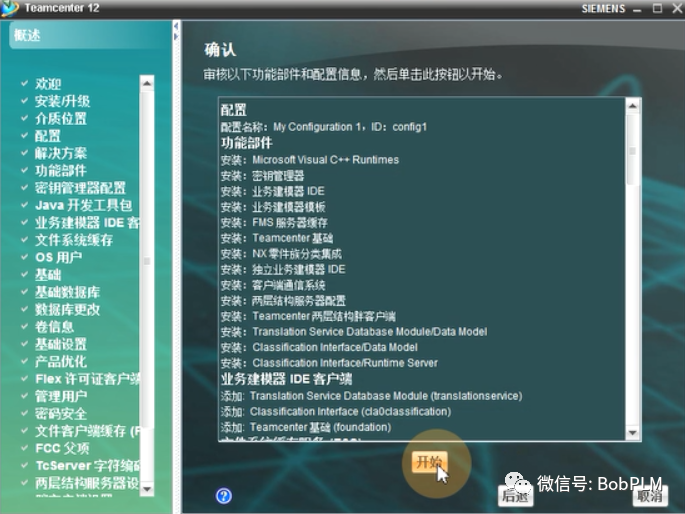Click the 配置名称: My Configuration 1 line
Image resolution: width=685 pixels, height=514 pixels.
324,127
